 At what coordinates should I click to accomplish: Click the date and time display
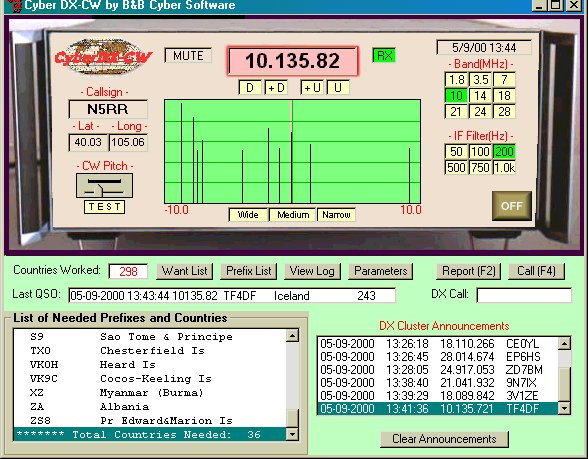click(484, 48)
